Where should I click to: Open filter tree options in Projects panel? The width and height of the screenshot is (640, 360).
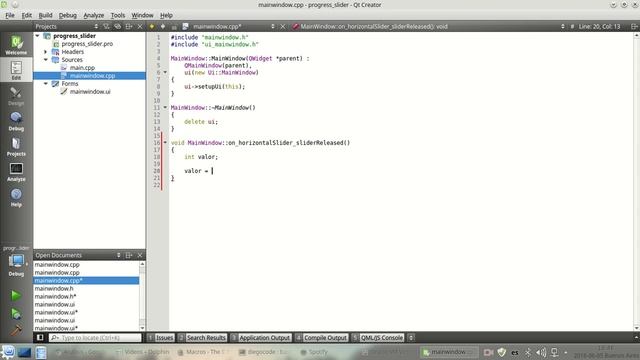tap(107, 26)
